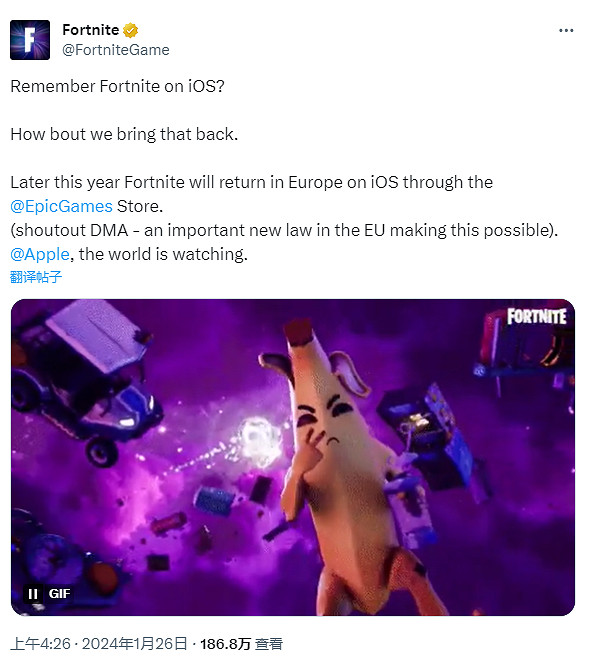
Task: Click the gold verified badge
Action: (130, 30)
